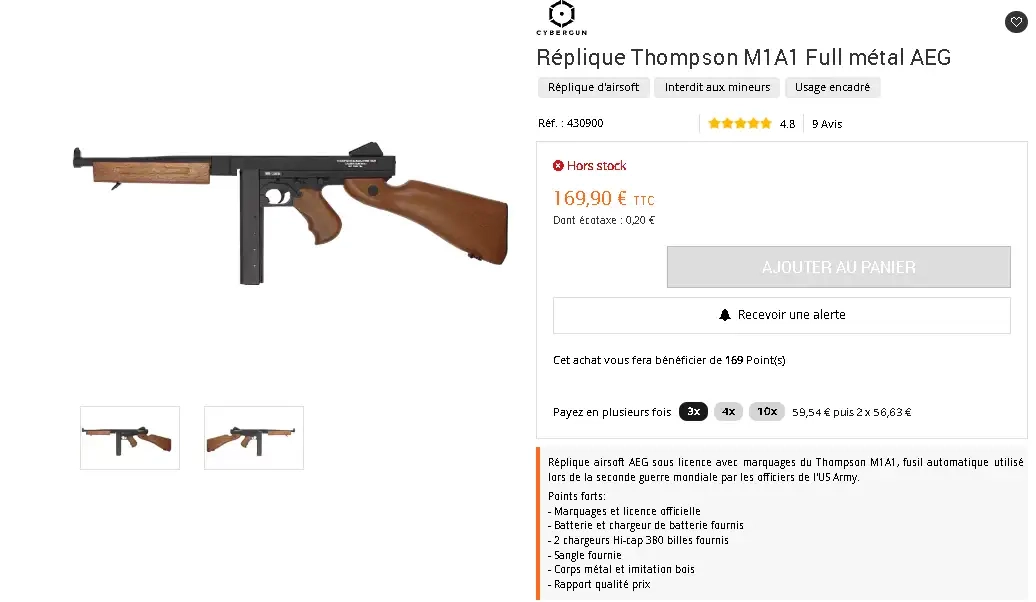Click the product title Réplique Thompson M1A1
Image resolution: width=1036 pixels, height=602 pixels.
[x=743, y=57]
